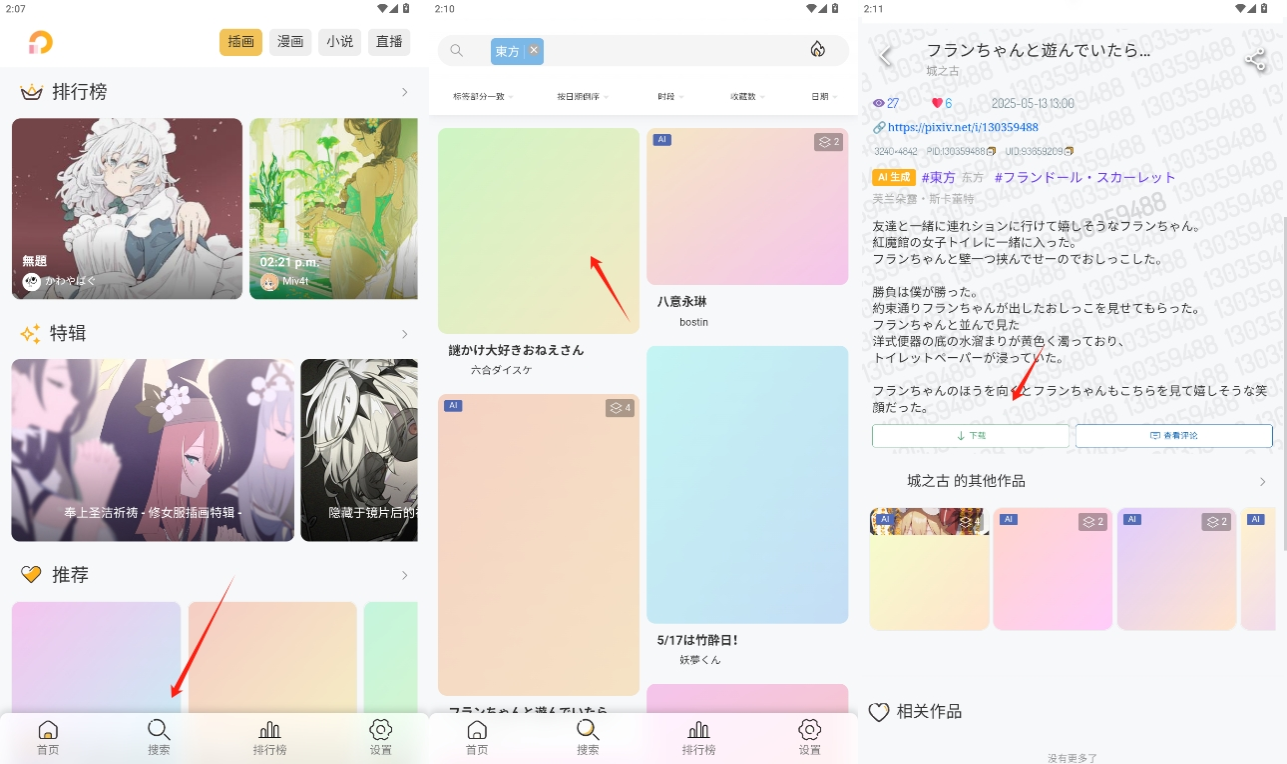Tap the app logo on the home screen
This screenshot has height=764, width=1287.
pyautogui.click(x=40, y=42)
